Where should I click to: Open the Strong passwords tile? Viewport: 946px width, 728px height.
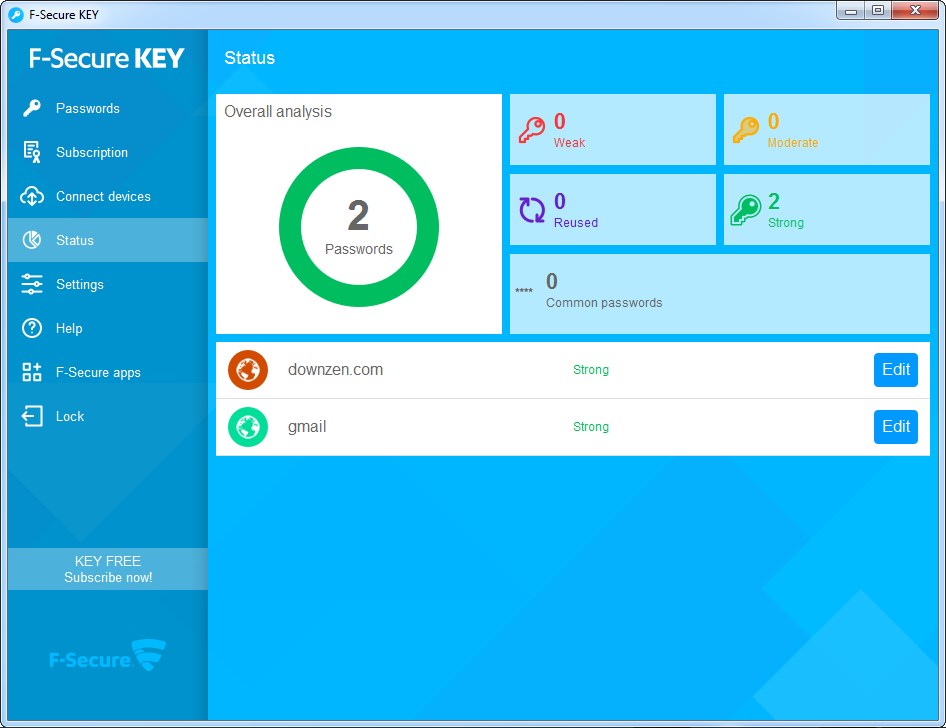coord(827,209)
